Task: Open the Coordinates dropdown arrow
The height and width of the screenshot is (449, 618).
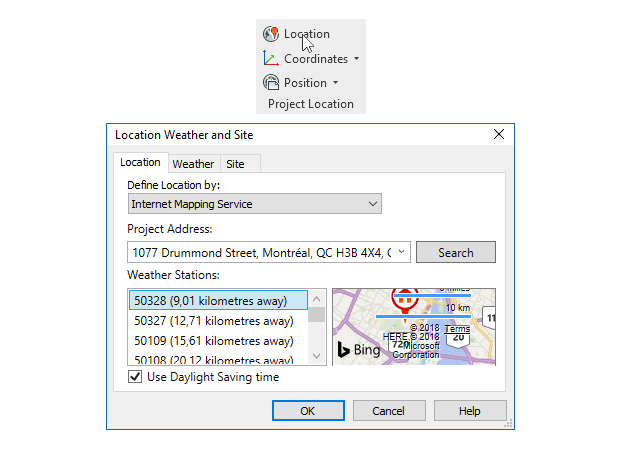Action: 356,59
